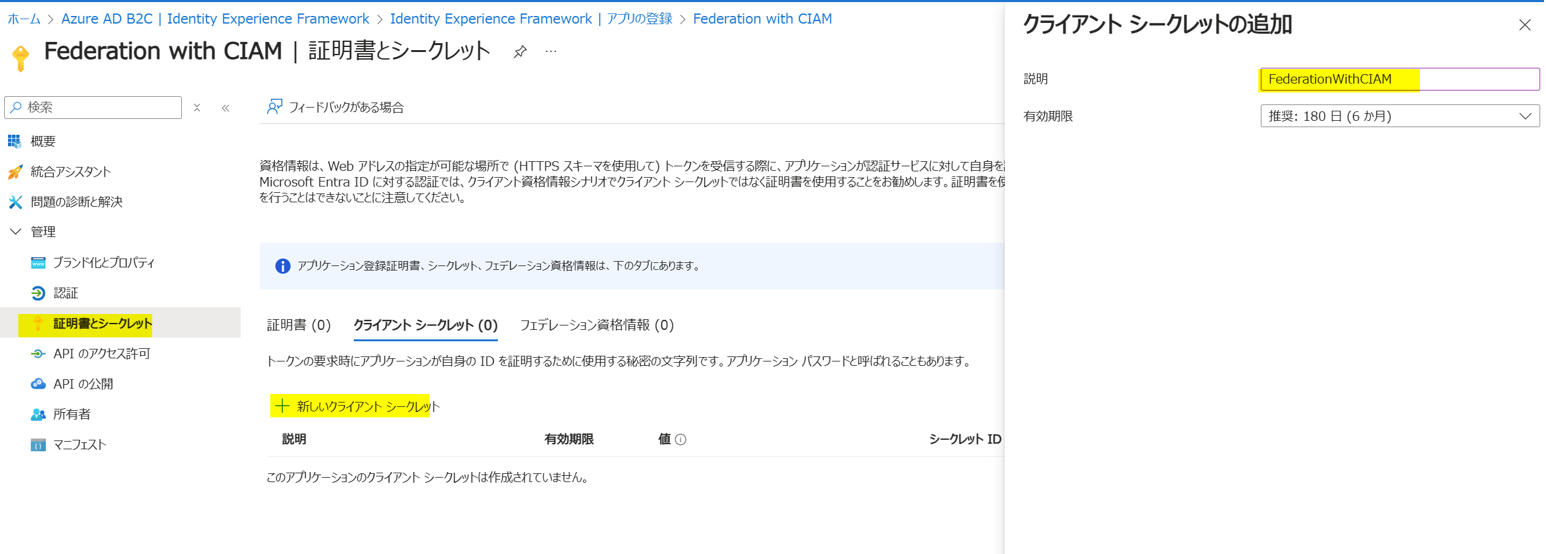Click the plus icon for new client secret
The width and height of the screenshot is (1546, 554).
pyautogui.click(x=282, y=406)
